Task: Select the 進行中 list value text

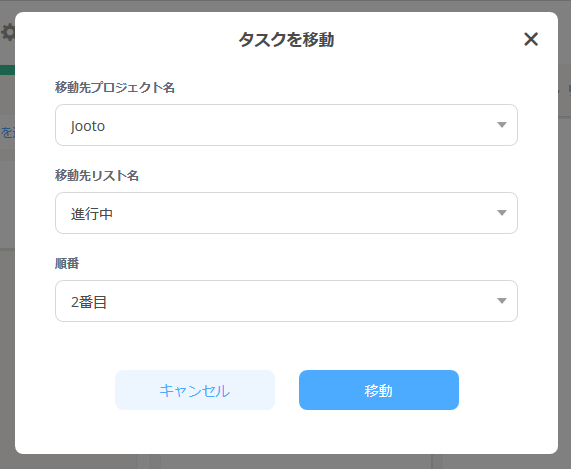Action: coord(92,214)
